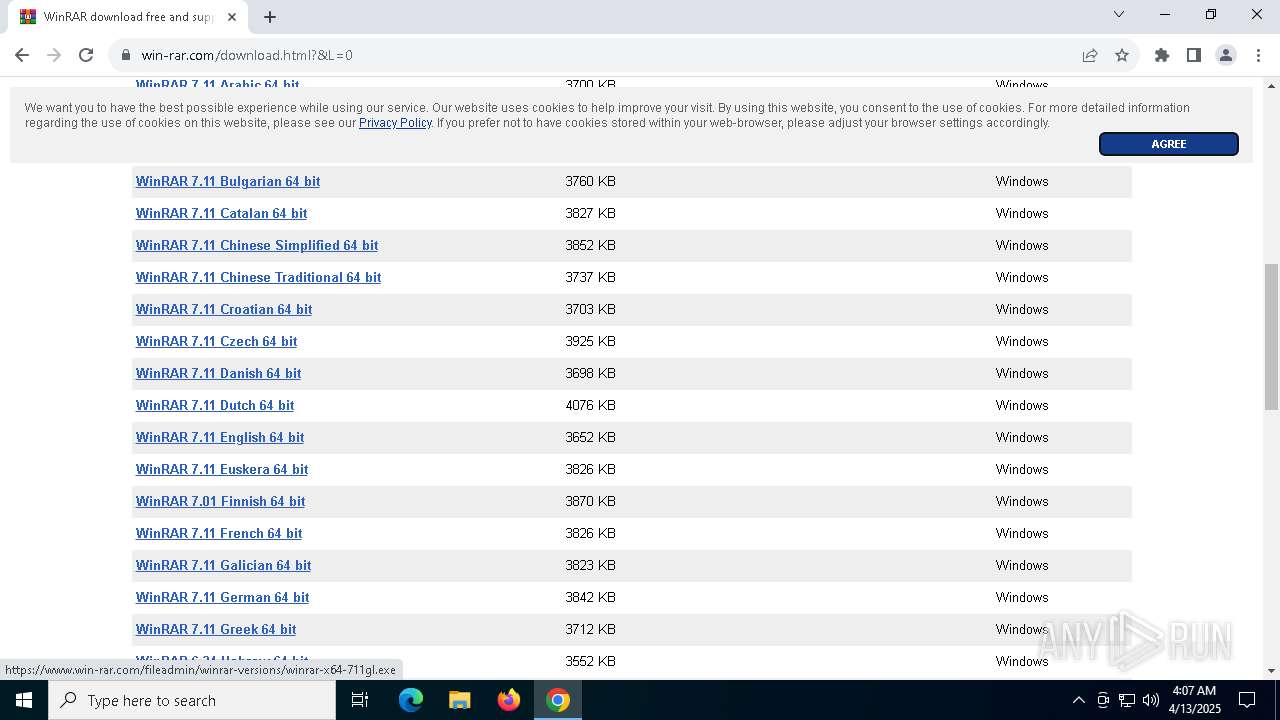Open the Chrome profile avatar
This screenshot has height=720, width=1280.
click(x=1226, y=55)
